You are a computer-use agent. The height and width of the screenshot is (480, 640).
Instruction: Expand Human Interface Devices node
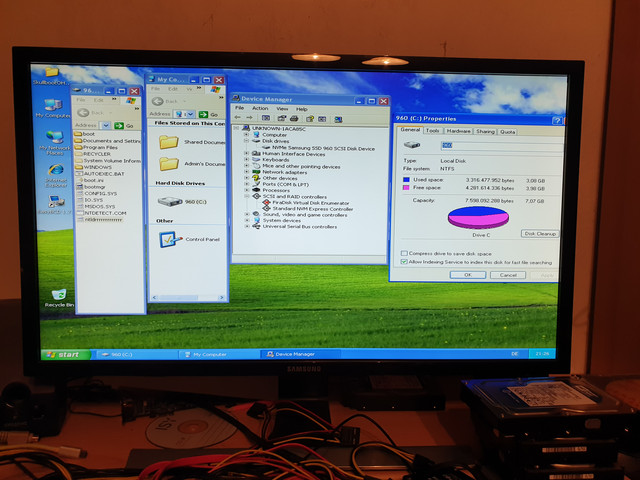(246, 154)
